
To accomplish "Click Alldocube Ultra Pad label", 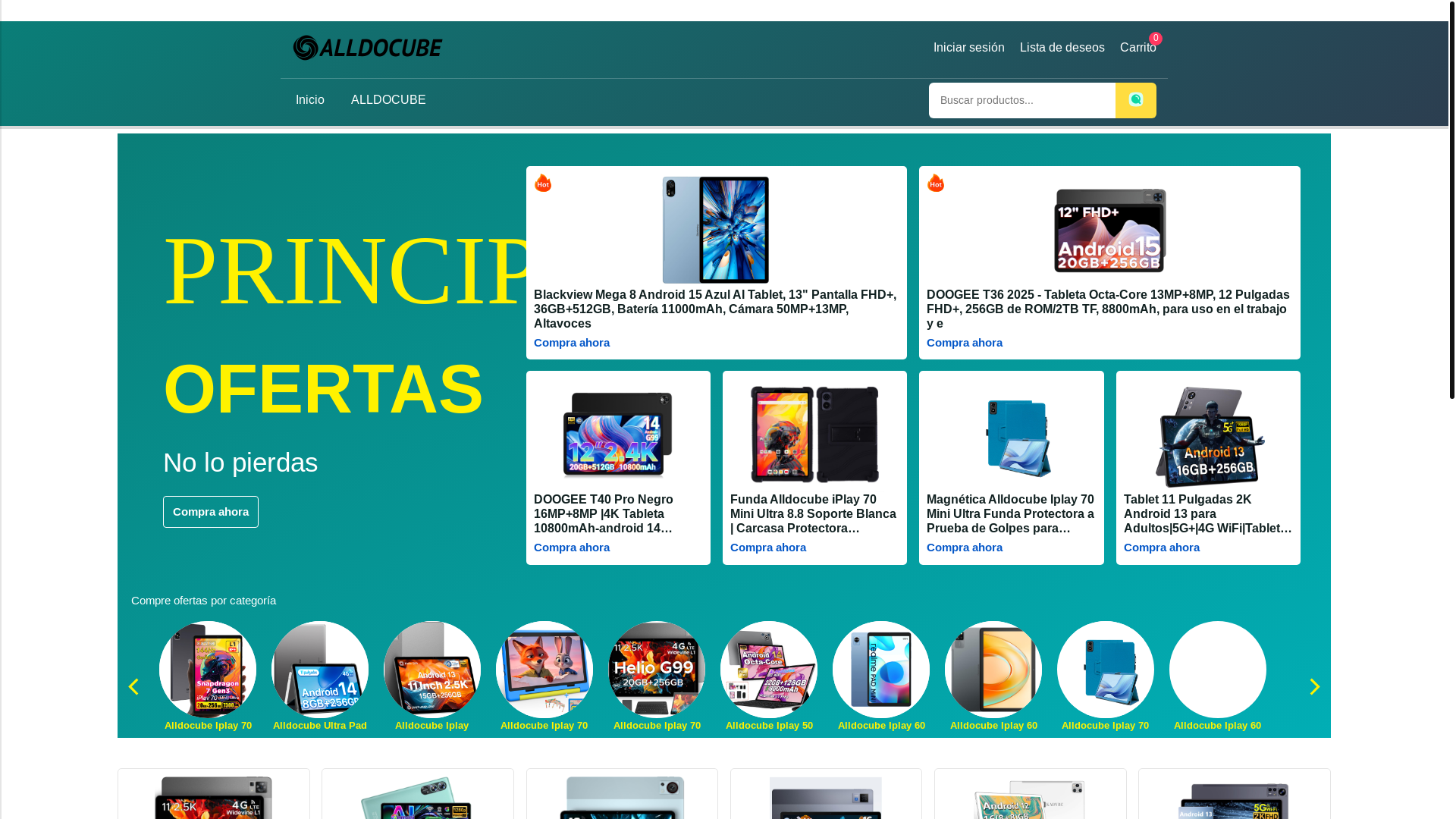I will point(320,726).
